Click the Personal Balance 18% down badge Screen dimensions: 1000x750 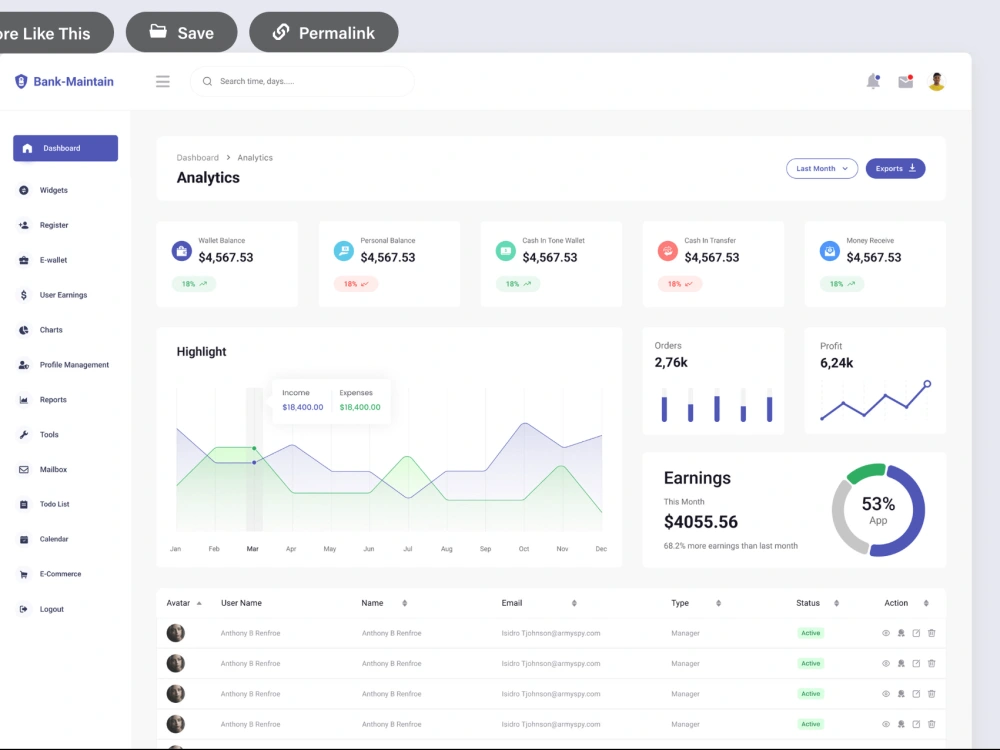pyautogui.click(x=356, y=284)
